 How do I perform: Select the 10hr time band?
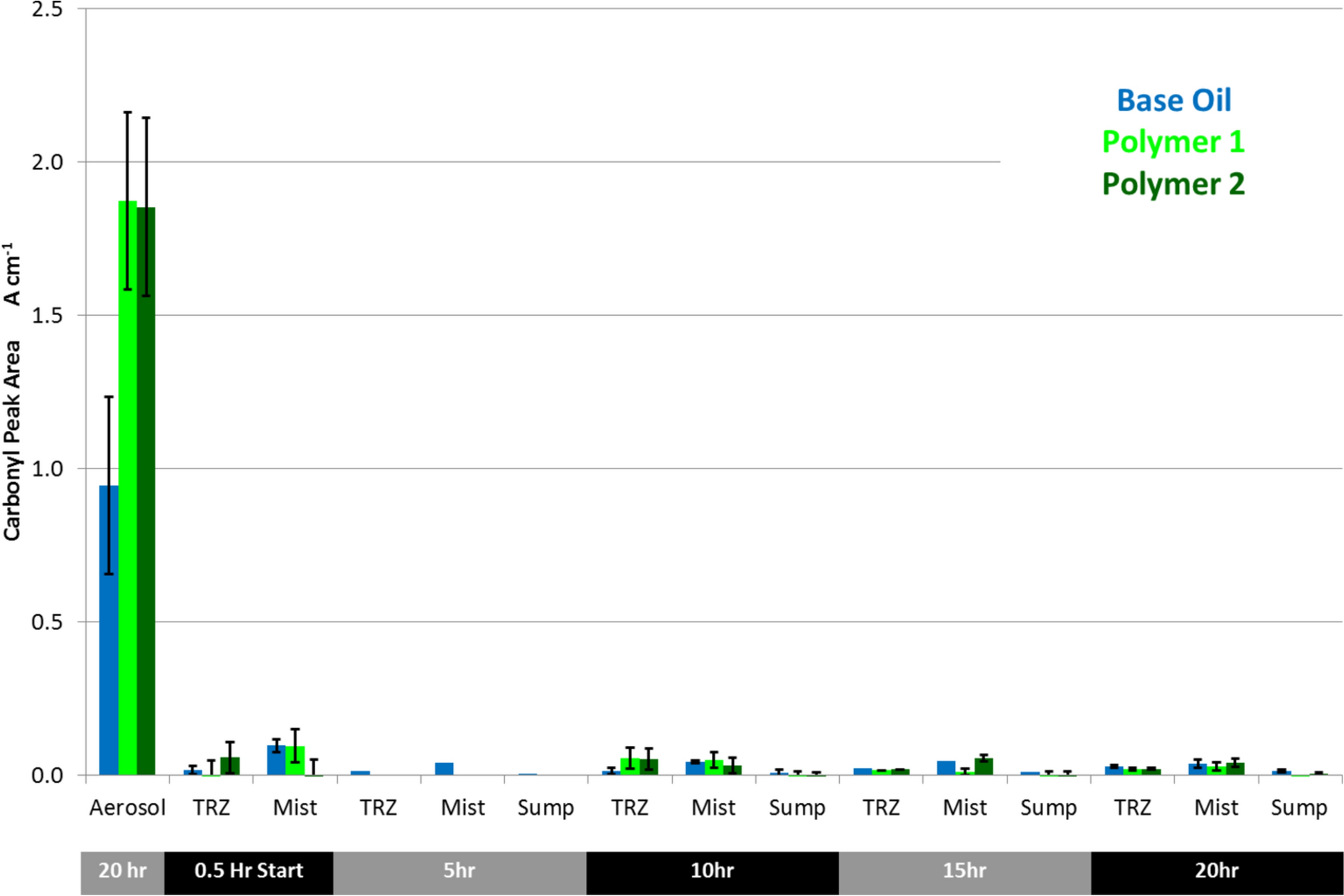pyautogui.click(x=712, y=871)
